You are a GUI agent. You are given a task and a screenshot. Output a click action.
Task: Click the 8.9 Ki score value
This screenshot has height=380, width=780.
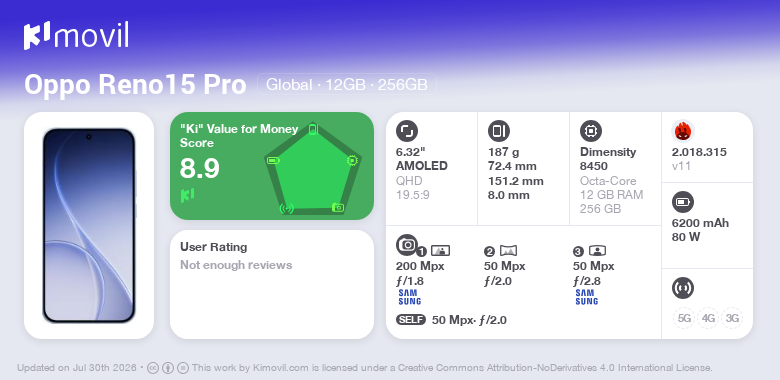(x=199, y=169)
